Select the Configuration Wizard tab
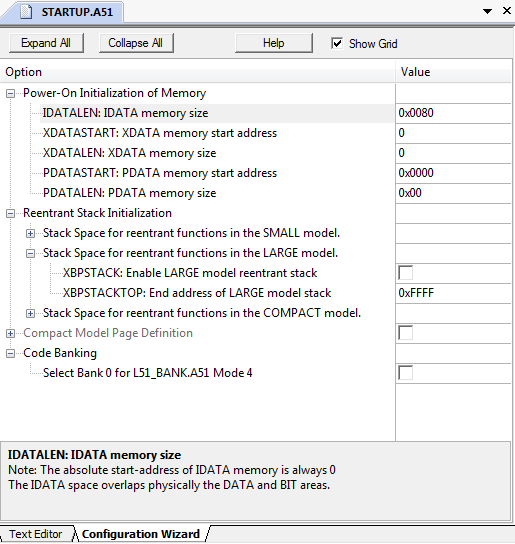Image resolution: width=515 pixels, height=544 pixels. click(x=141, y=534)
